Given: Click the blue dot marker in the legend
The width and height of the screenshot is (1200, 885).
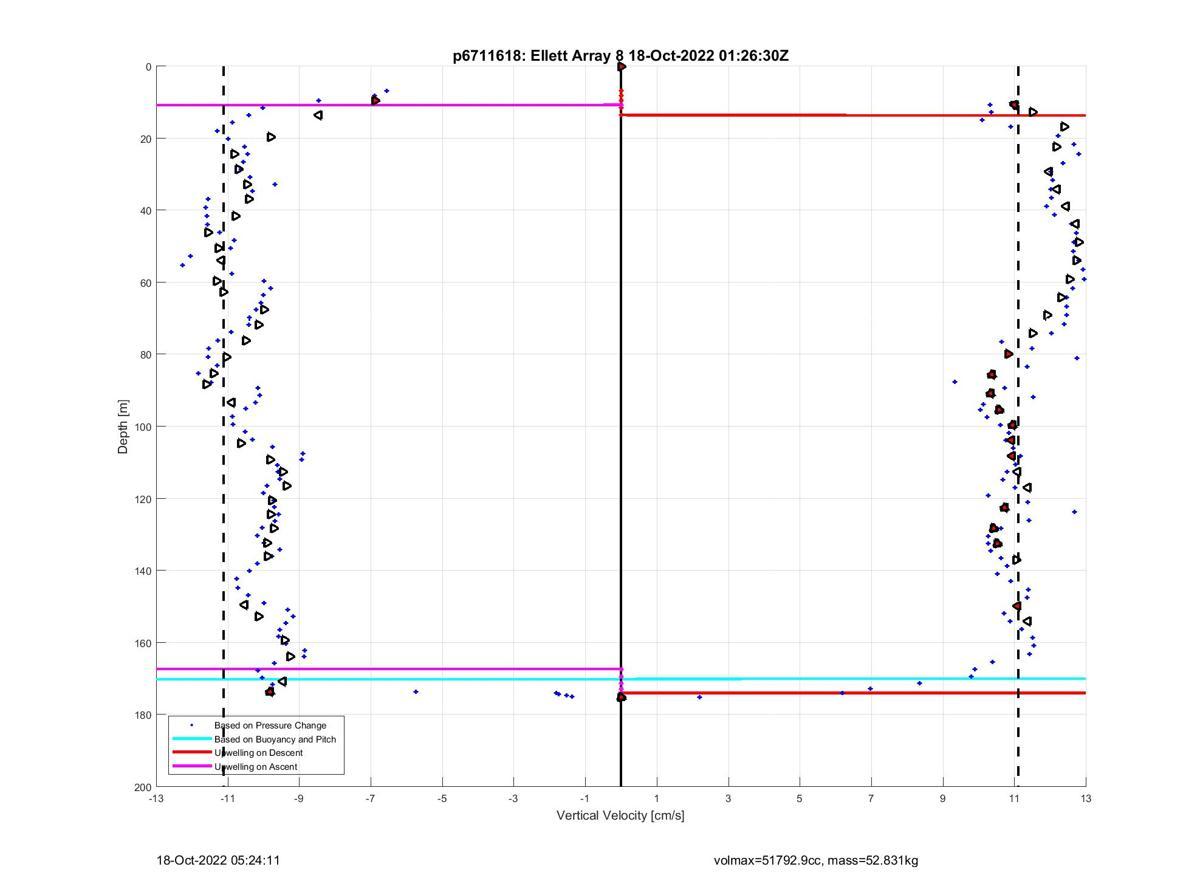Looking at the screenshot, I should click(x=191, y=725).
